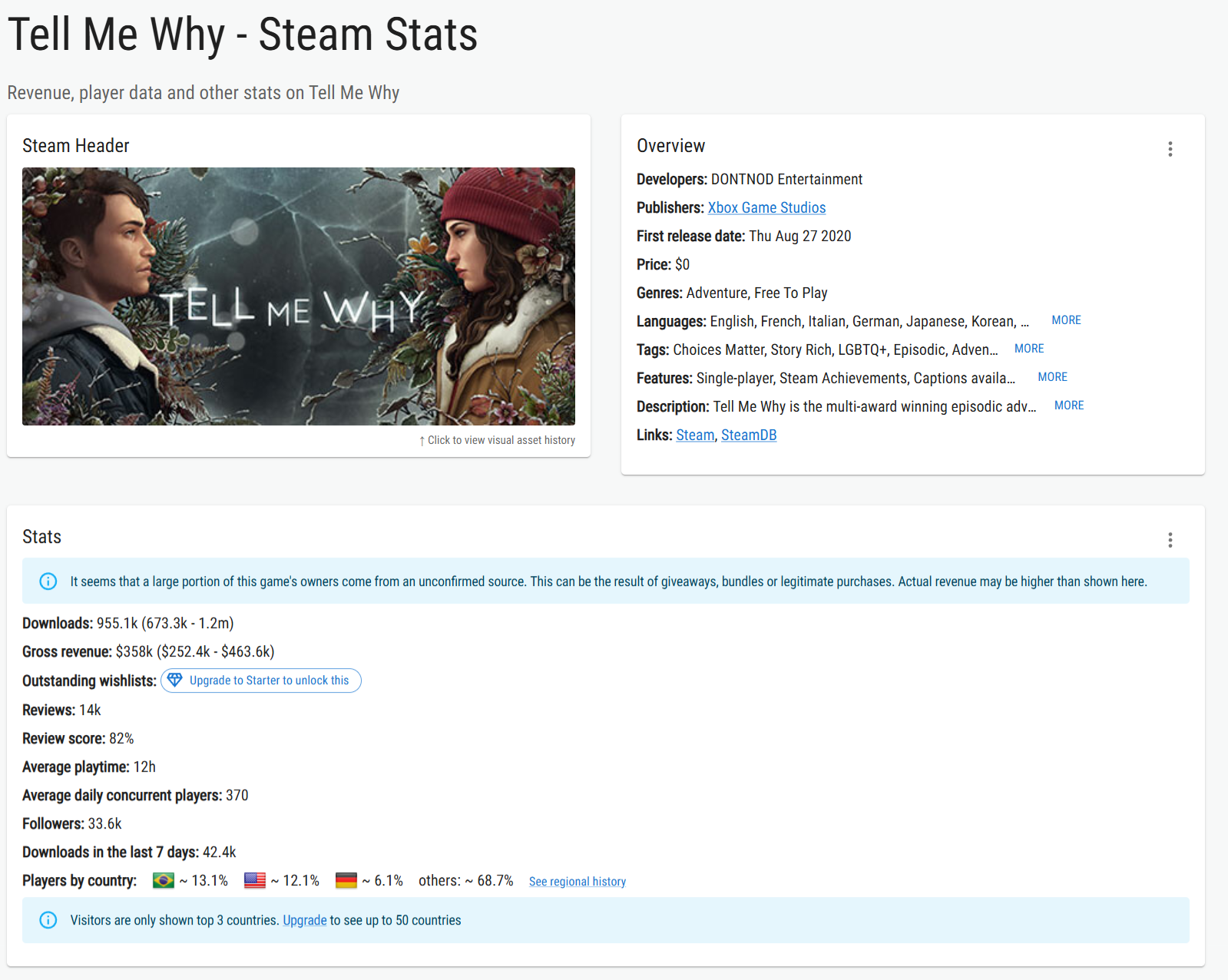
Task: Open the See regional history link
Action: pos(578,882)
